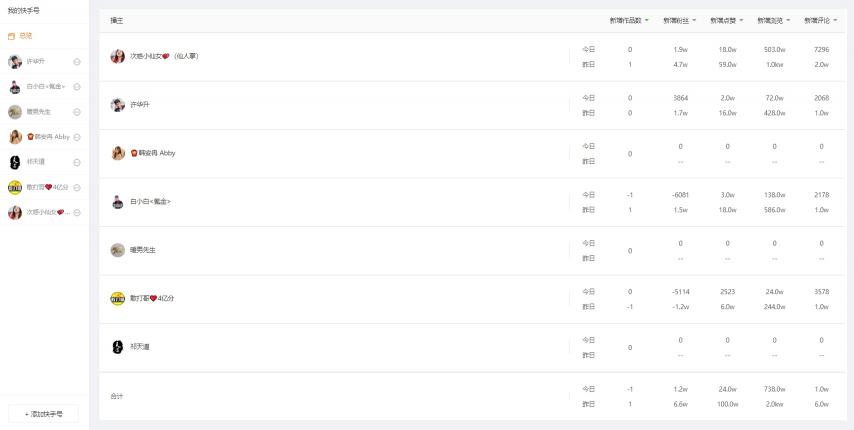Click the 添加快手号 add account button
Screen dimensions: 854x430
click(44, 414)
